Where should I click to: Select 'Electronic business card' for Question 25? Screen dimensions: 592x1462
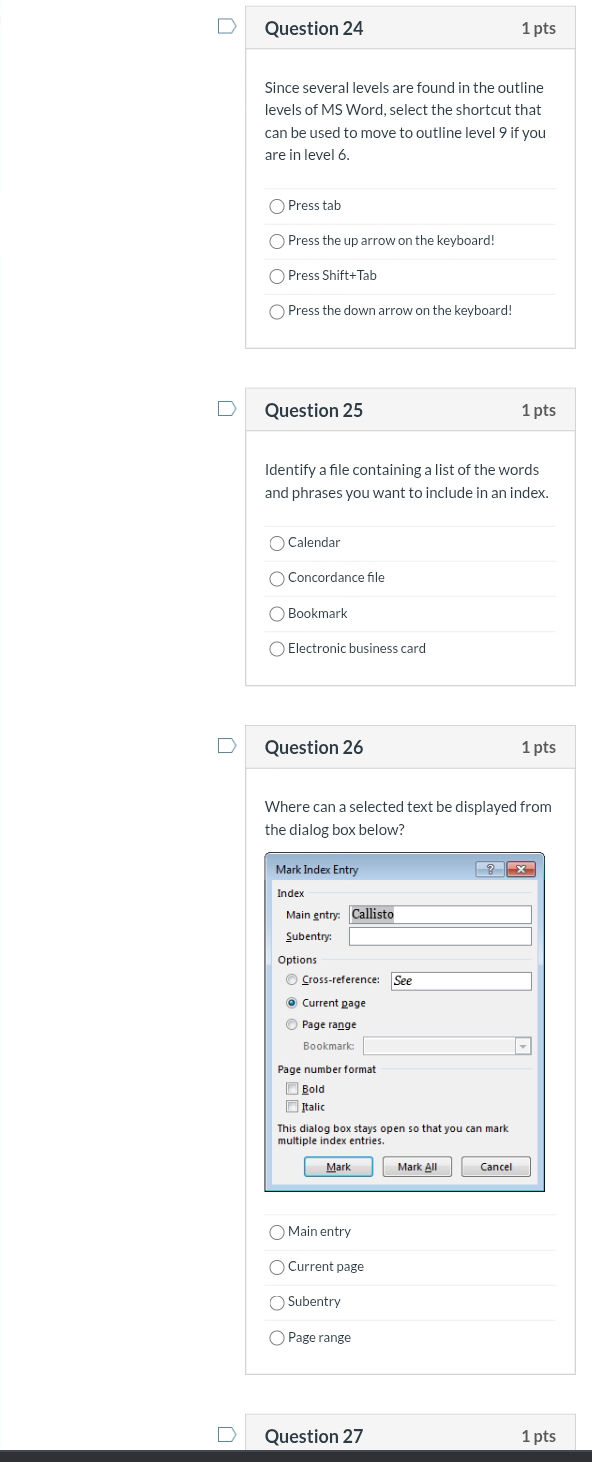tap(277, 649)
